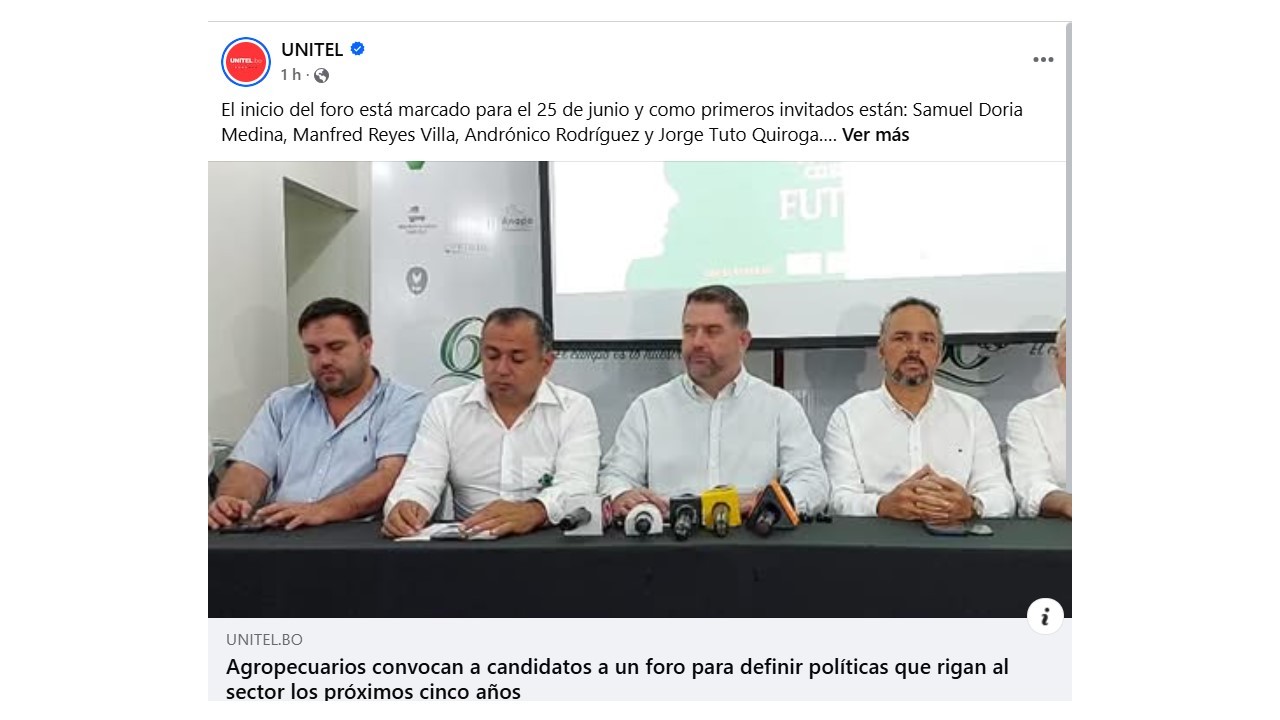
Task: Click the UNITEL page name
Action: 312,49
